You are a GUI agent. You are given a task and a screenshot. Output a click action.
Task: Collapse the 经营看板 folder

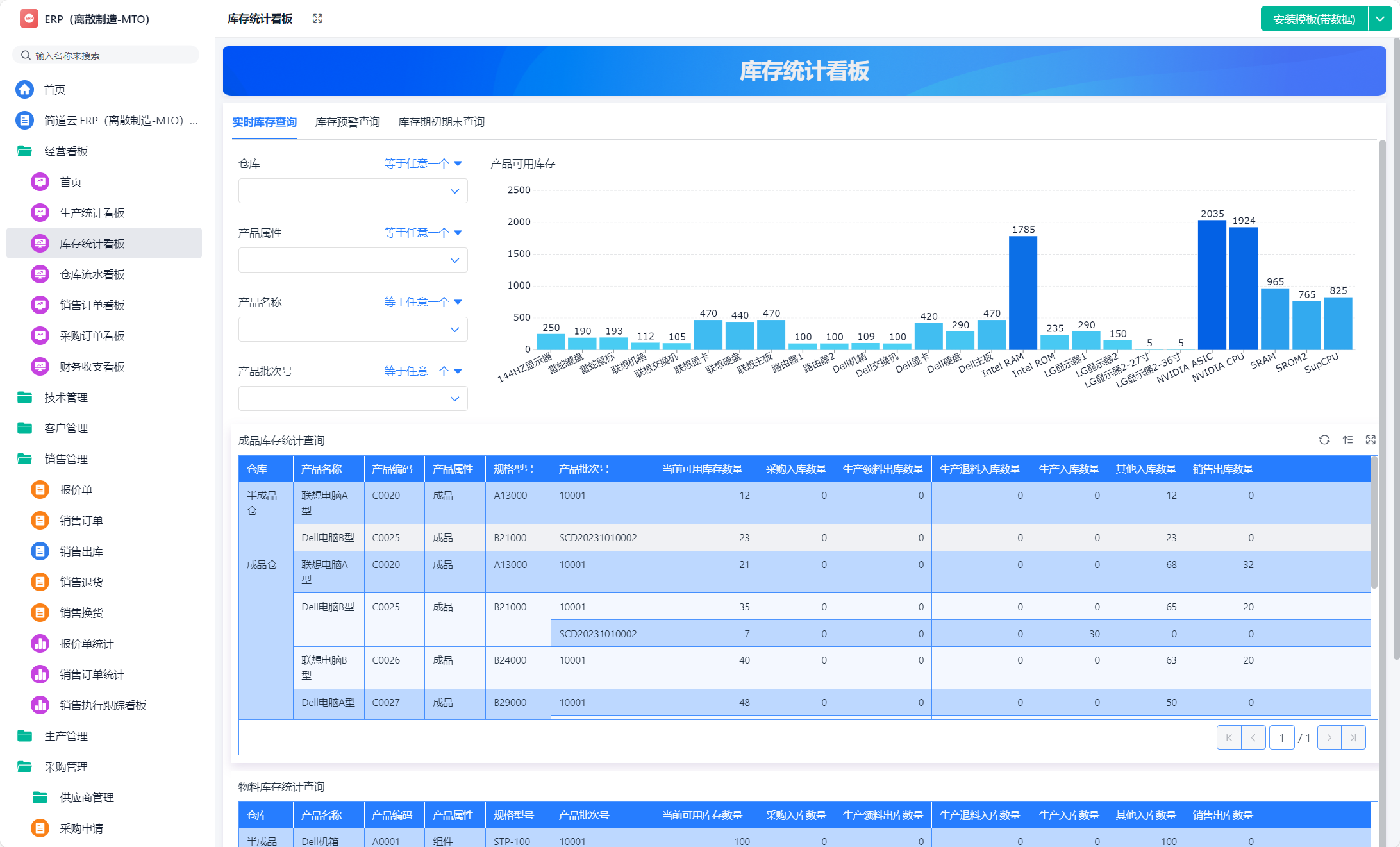tap(65, 151)
